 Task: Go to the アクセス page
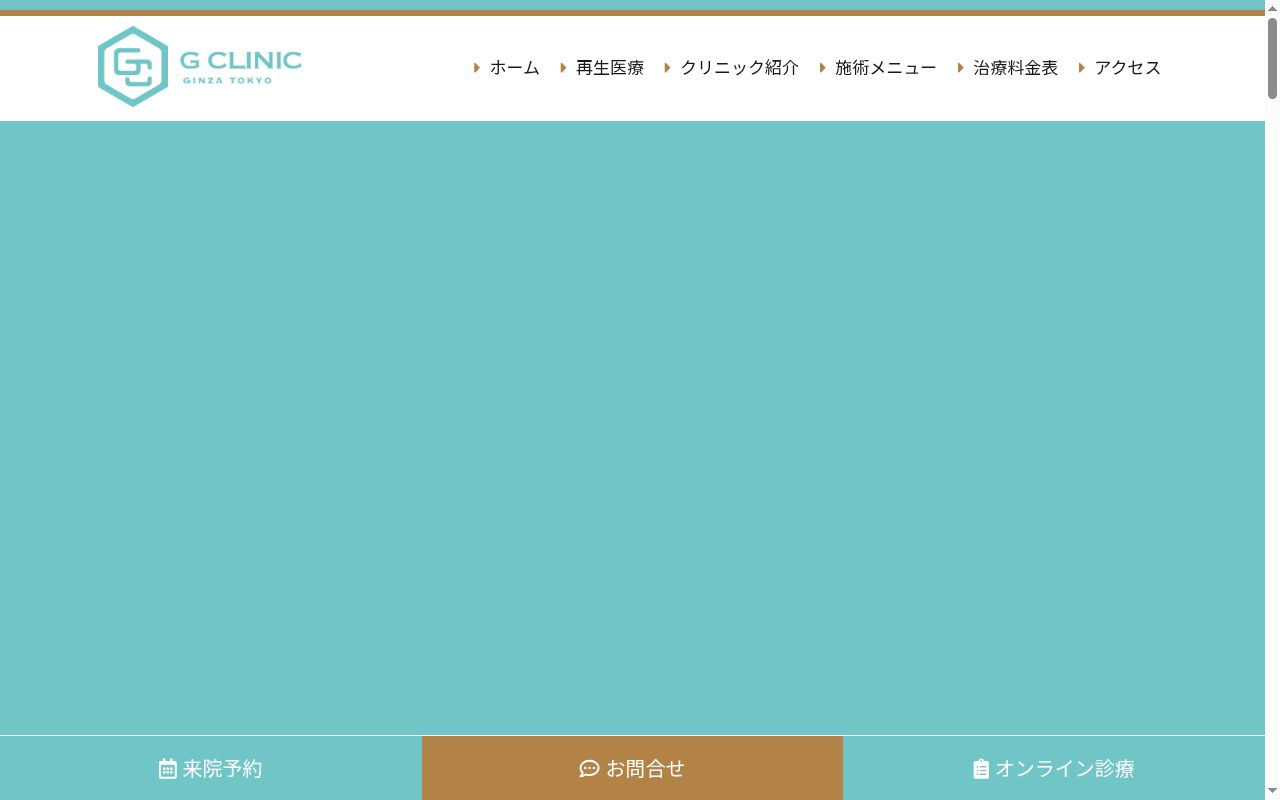point(1128,68)
